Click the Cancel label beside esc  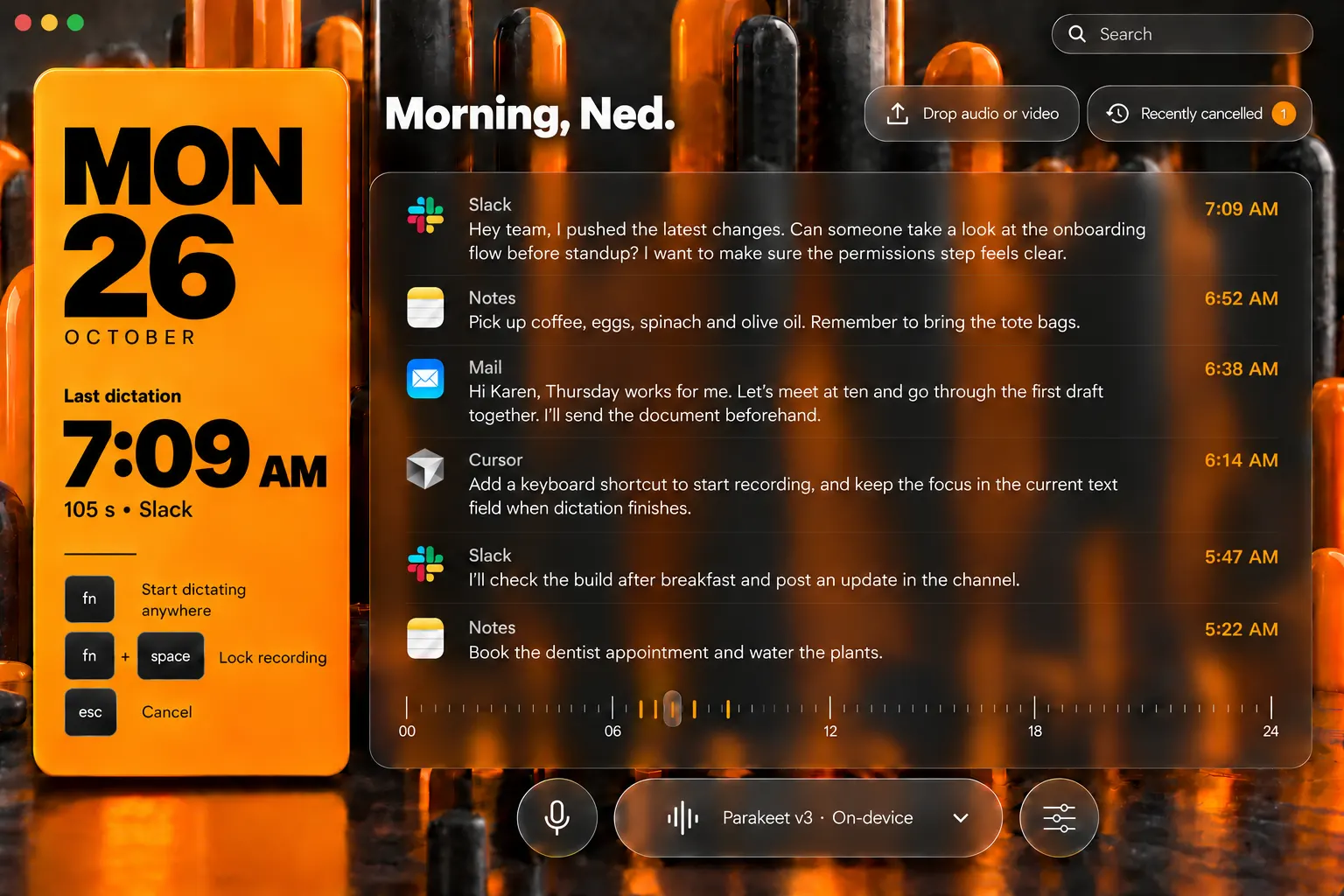[167, 712]
